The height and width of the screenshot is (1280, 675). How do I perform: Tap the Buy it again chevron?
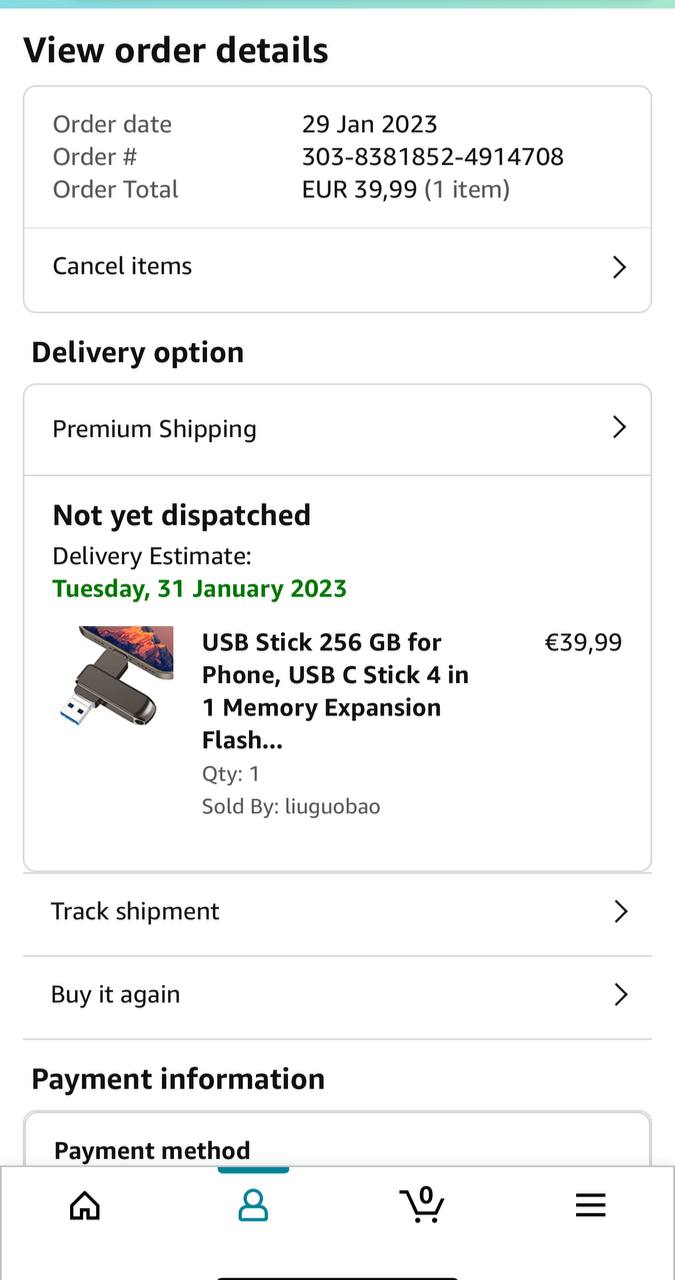point(620,994)
